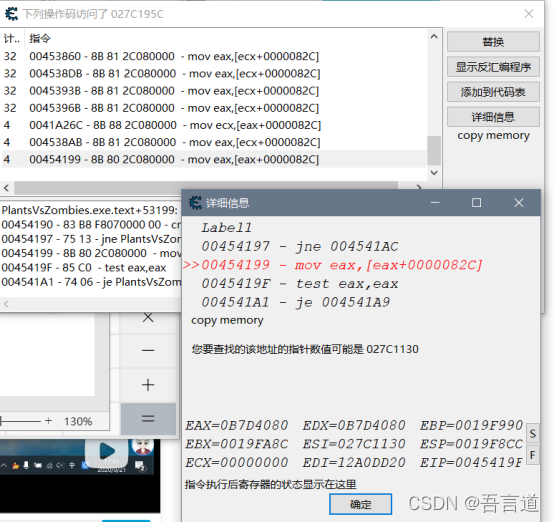The width and height of the screenshot is (554, 522).
Task: Click the zoom slider left of 130%
Action: [x=20, y=421]
